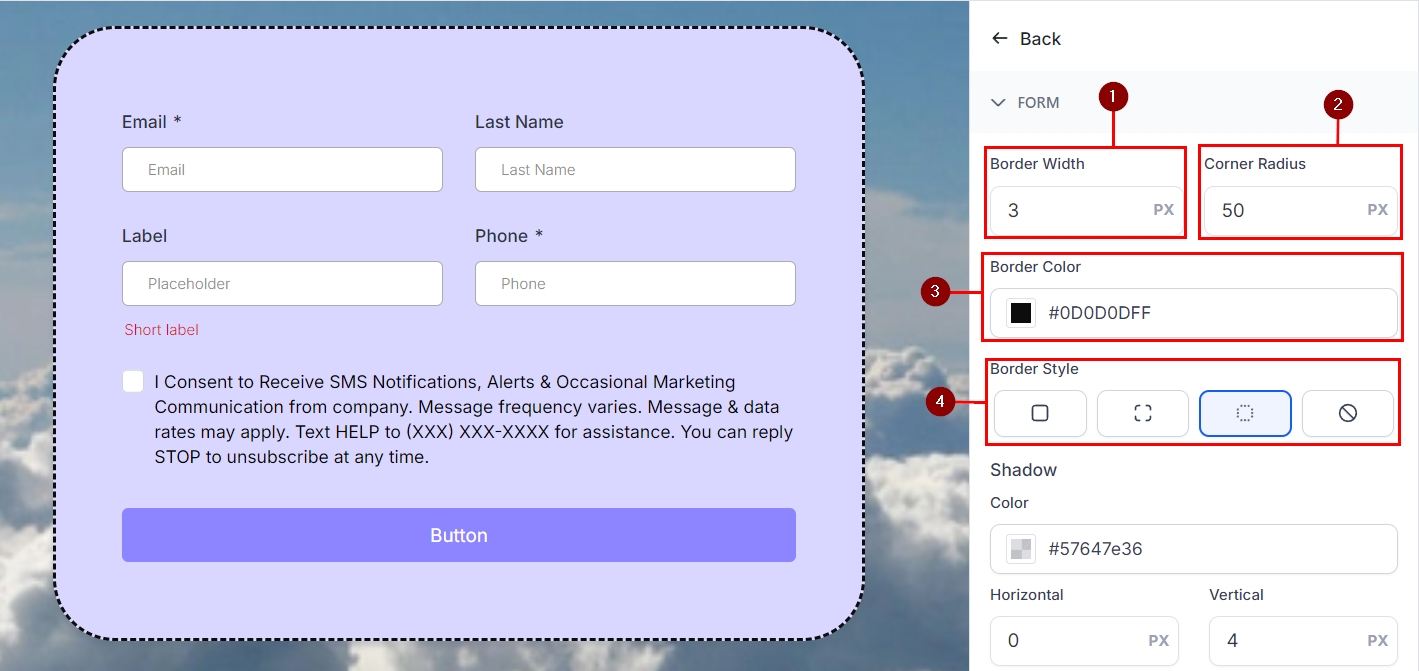Screen dimensions: 1419x671
Task: Click the Last Name input field
Action: 635,170
